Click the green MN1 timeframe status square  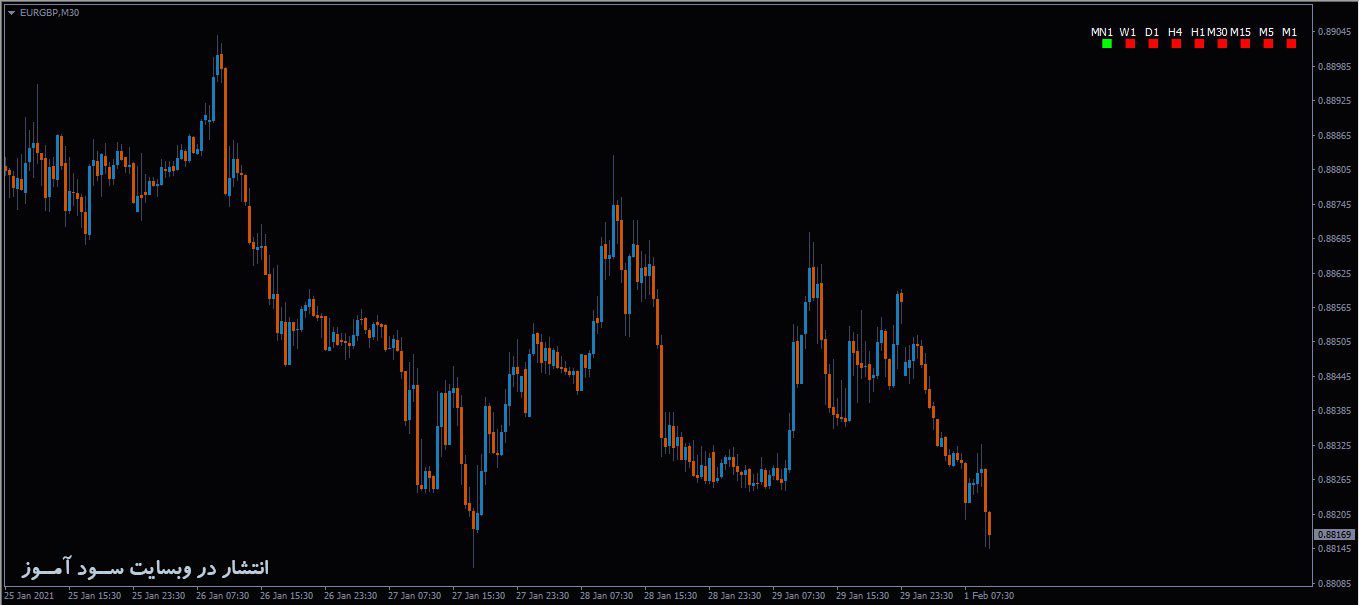pos(1107,43)
